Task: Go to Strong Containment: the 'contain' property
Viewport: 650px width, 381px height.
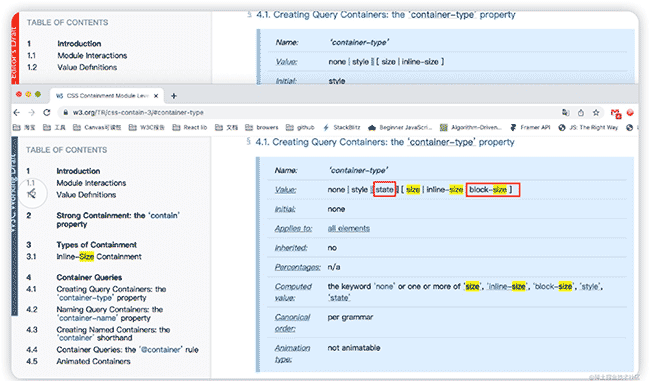Action: 118,220
